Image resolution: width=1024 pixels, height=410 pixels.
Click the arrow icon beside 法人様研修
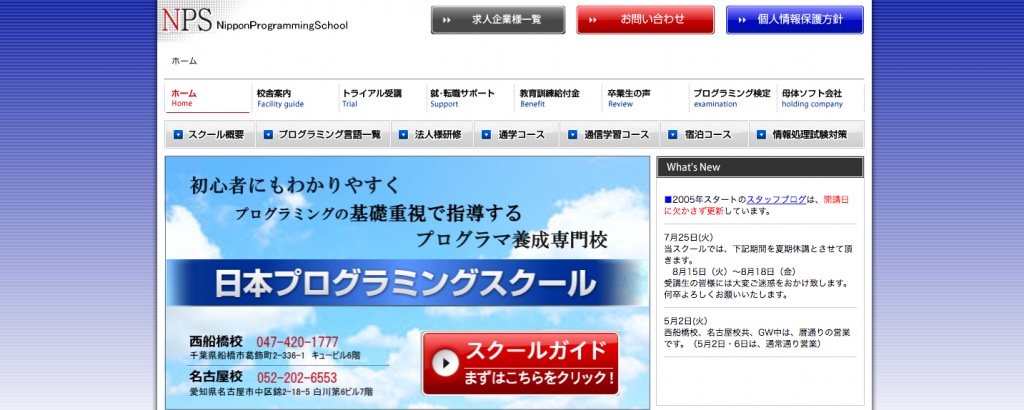click(x=404, y=135)
